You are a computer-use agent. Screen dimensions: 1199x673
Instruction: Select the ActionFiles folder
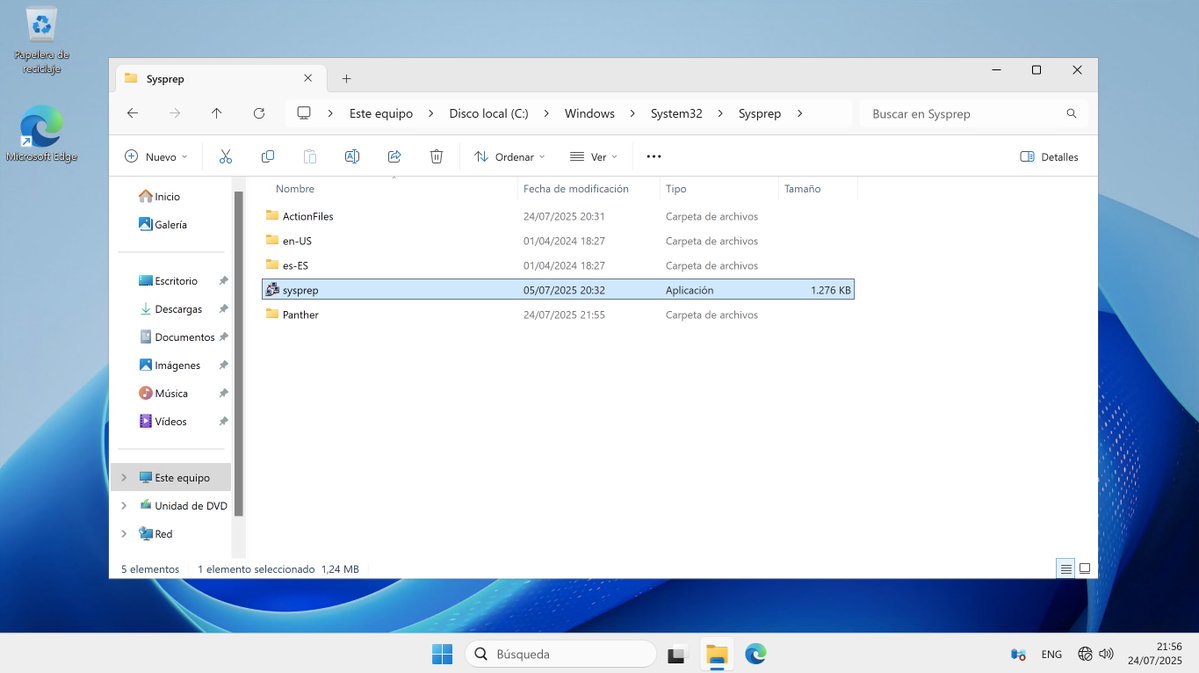(558, 216)
